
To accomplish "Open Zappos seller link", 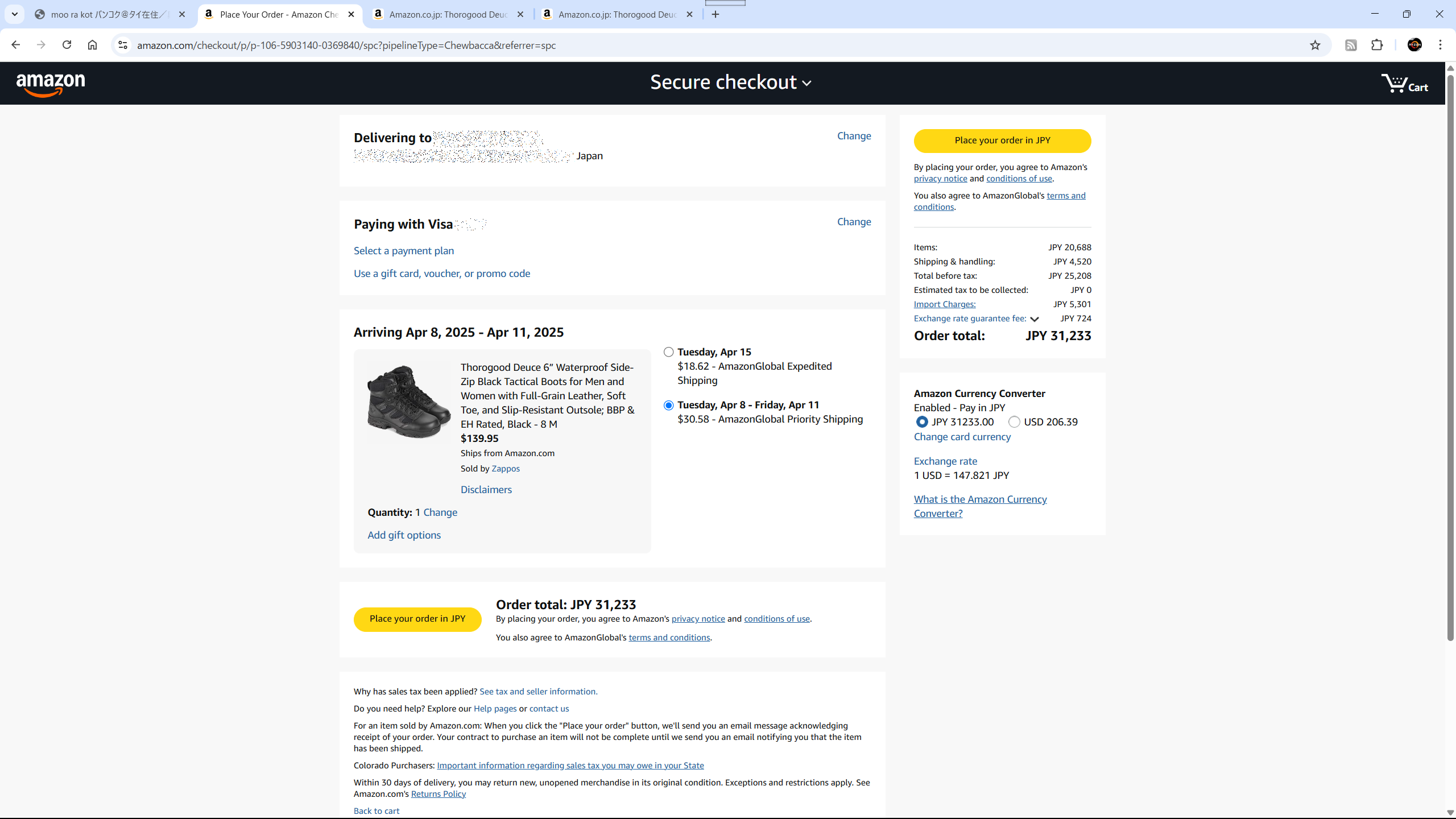I will click(506, 469).
